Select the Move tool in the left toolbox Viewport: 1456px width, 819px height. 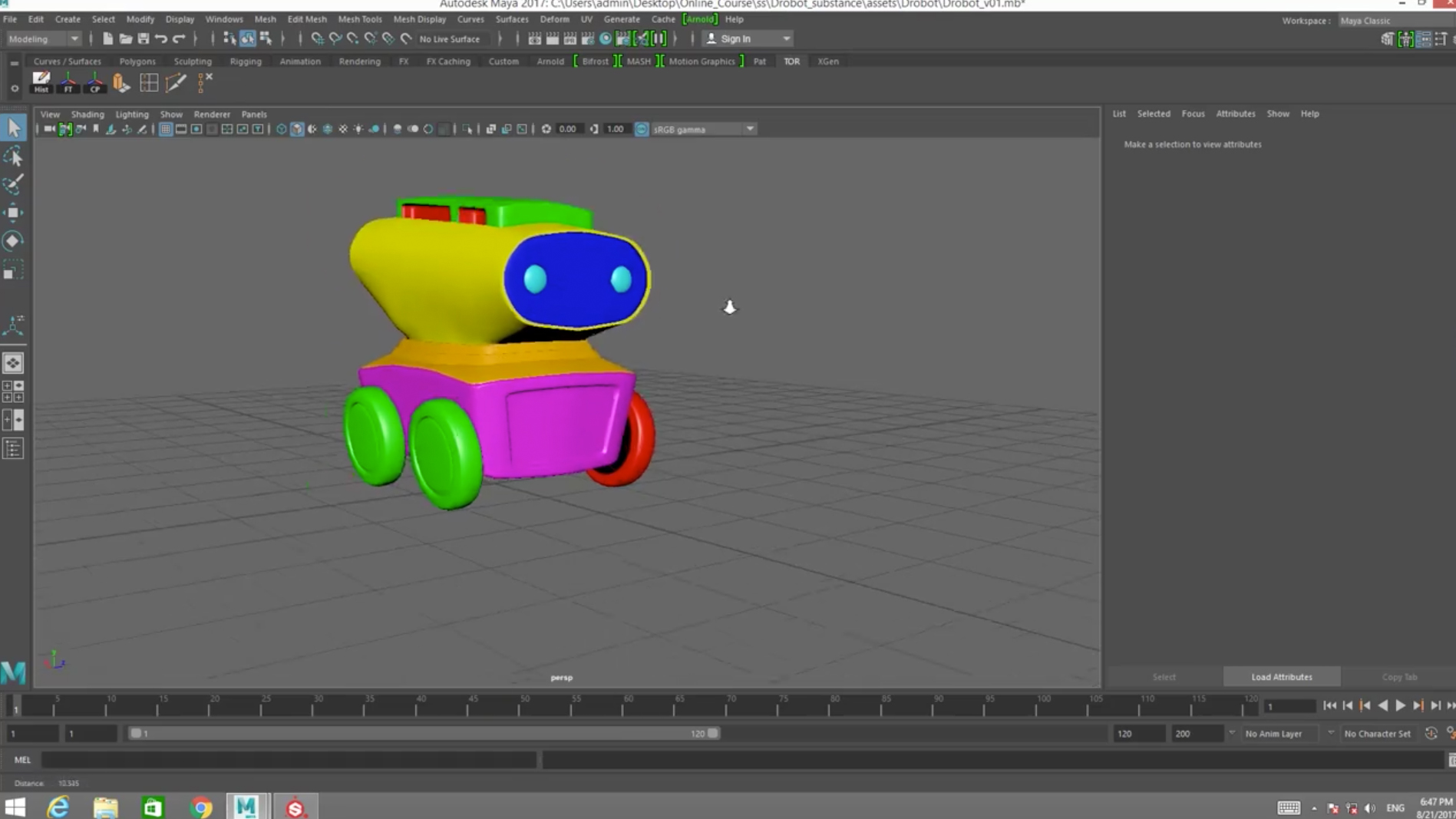(x=13, y=213)
